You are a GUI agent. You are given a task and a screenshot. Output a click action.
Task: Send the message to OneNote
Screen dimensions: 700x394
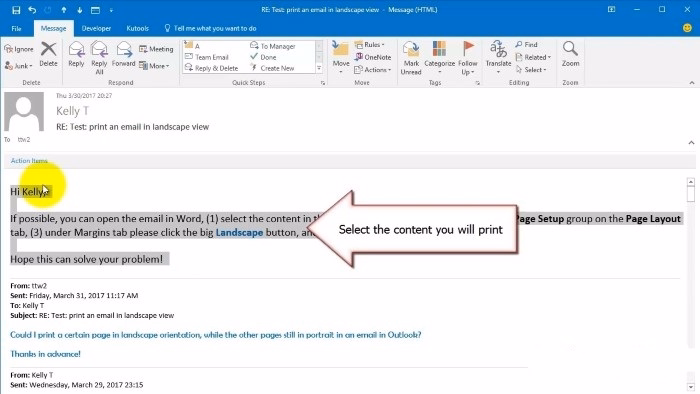(373, 57)
